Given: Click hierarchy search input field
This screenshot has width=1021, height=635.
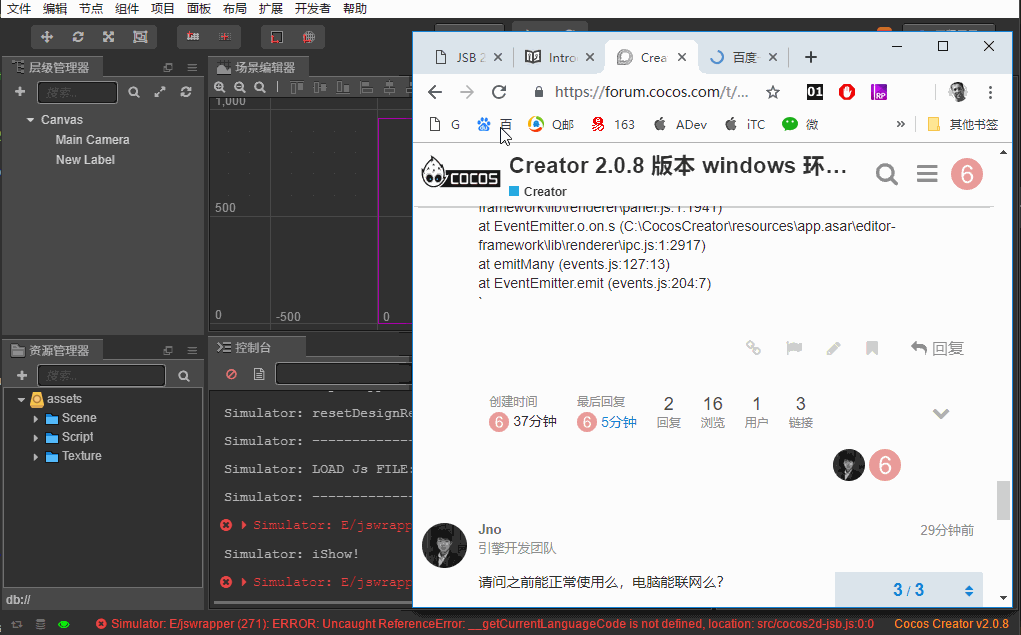Looking at the screenshot, I should click(x=77, y=92).
